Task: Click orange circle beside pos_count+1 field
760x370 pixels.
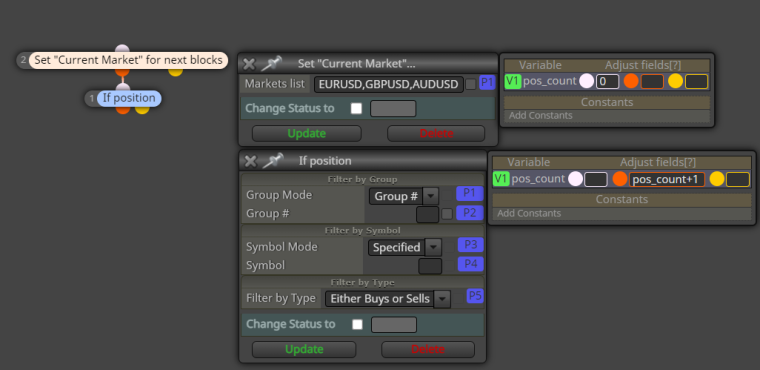Action: (x=620, y=179)
